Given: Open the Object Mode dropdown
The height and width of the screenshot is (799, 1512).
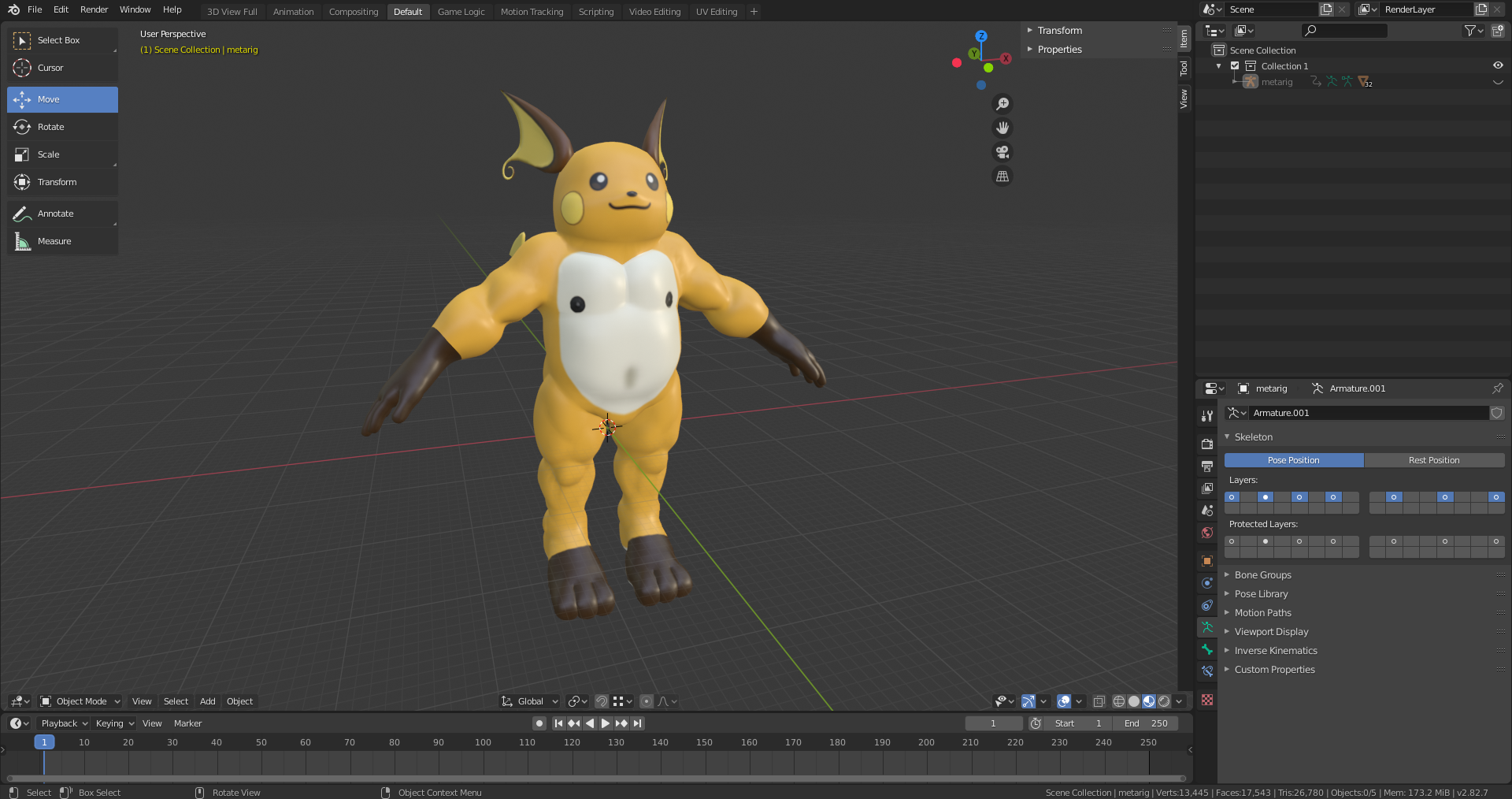Looking at the screenshot, I should coord(80,701).
